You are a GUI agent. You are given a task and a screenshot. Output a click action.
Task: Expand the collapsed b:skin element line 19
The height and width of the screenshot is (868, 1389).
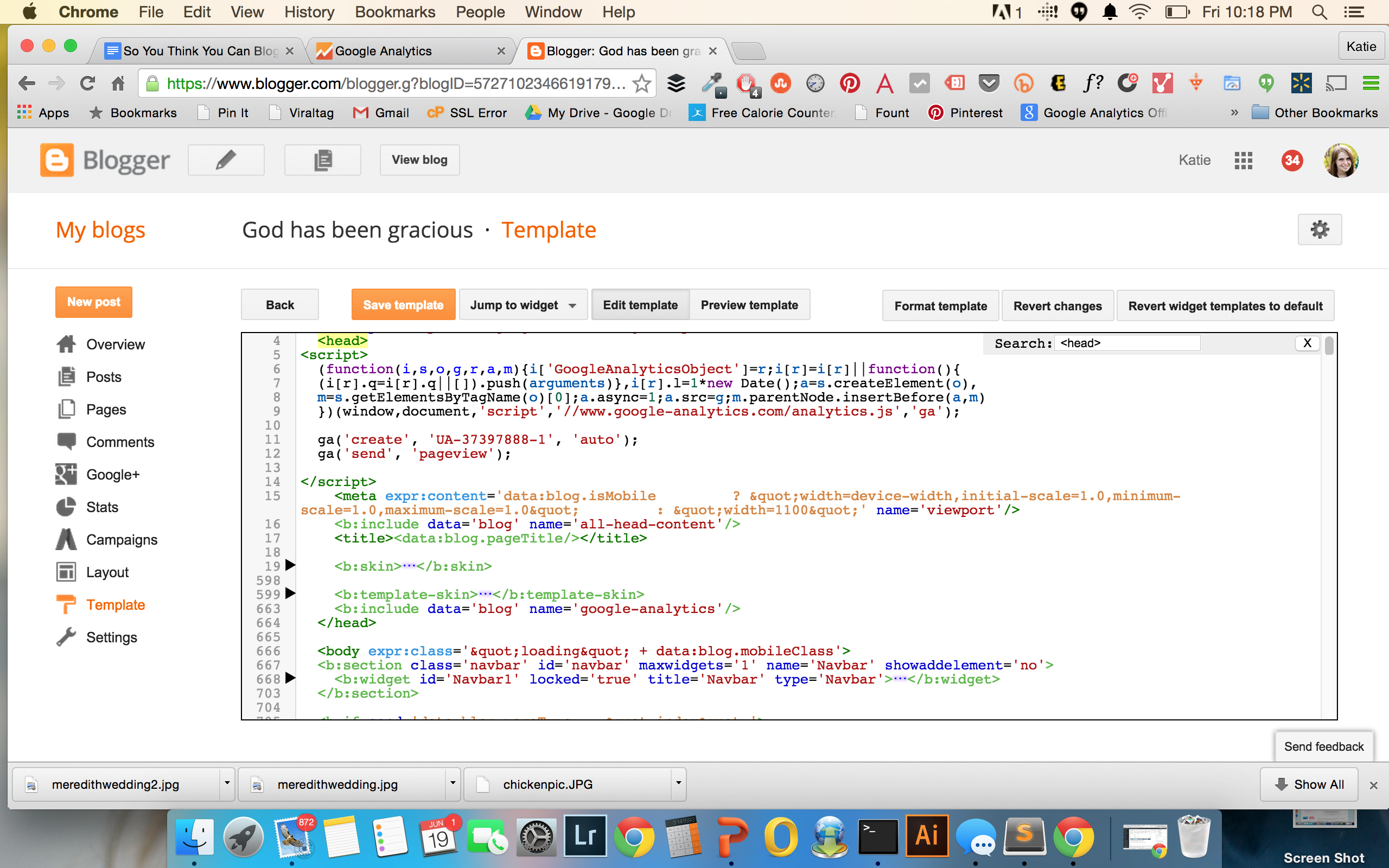(291, 566)
